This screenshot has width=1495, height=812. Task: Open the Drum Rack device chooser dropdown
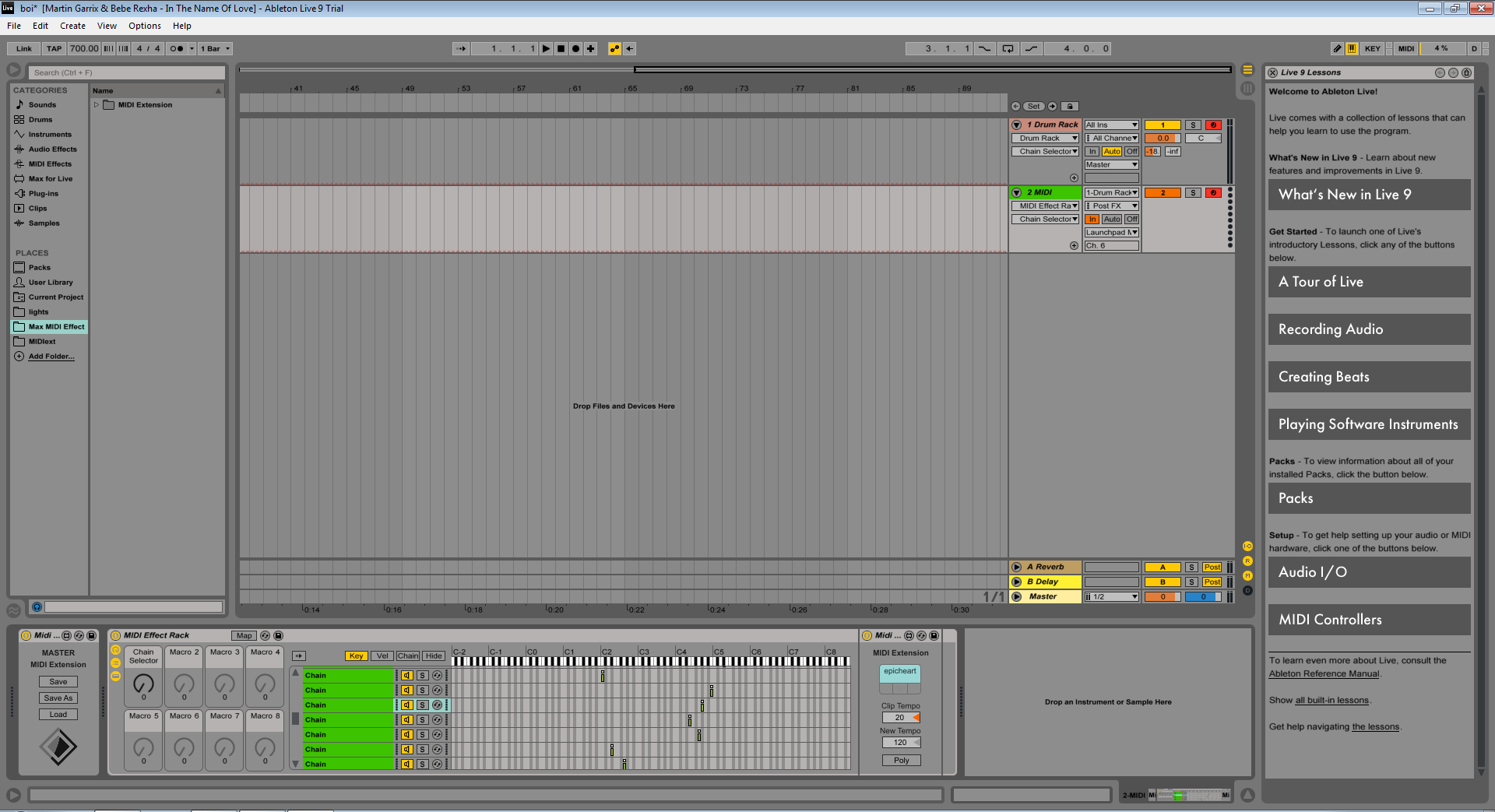(x=1045, y=138)
